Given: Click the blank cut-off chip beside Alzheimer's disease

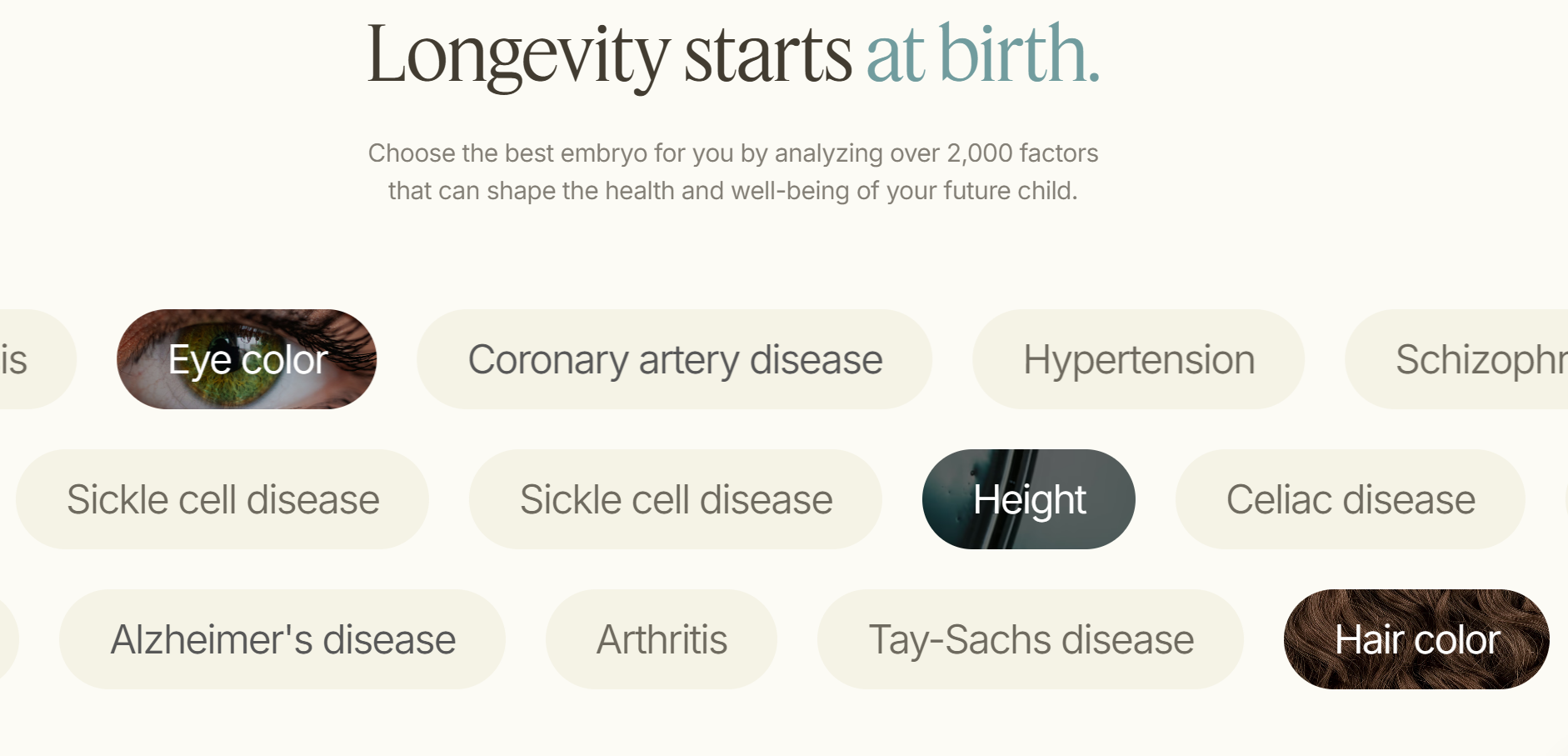Looking at the screenshot, I should click(7, 640).
